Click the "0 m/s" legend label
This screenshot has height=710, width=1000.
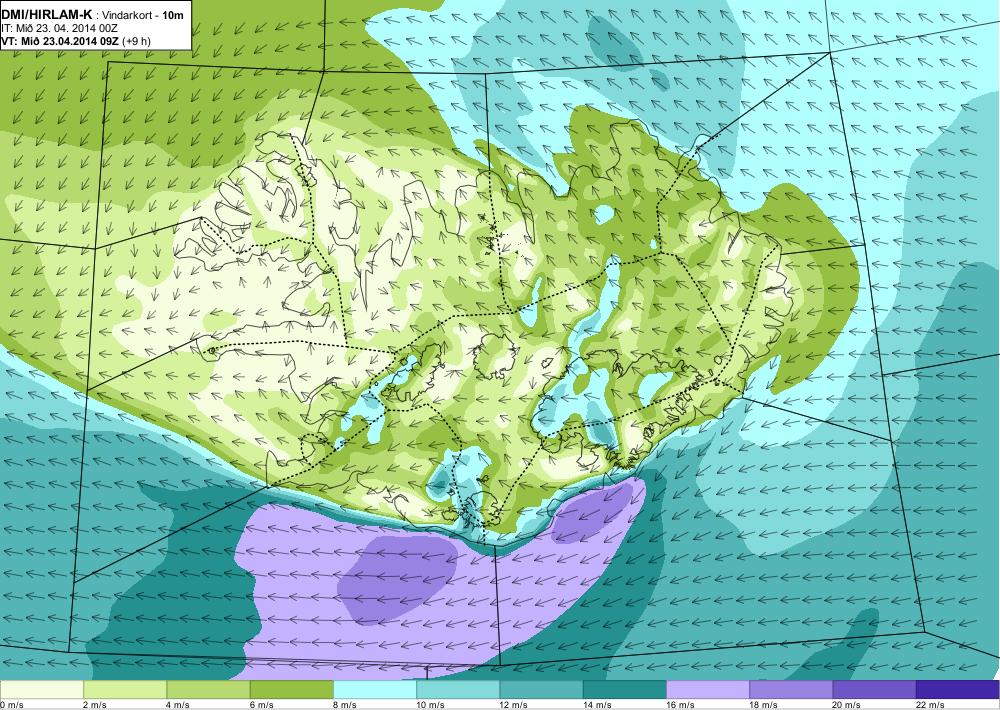click(x=11, y=705)
